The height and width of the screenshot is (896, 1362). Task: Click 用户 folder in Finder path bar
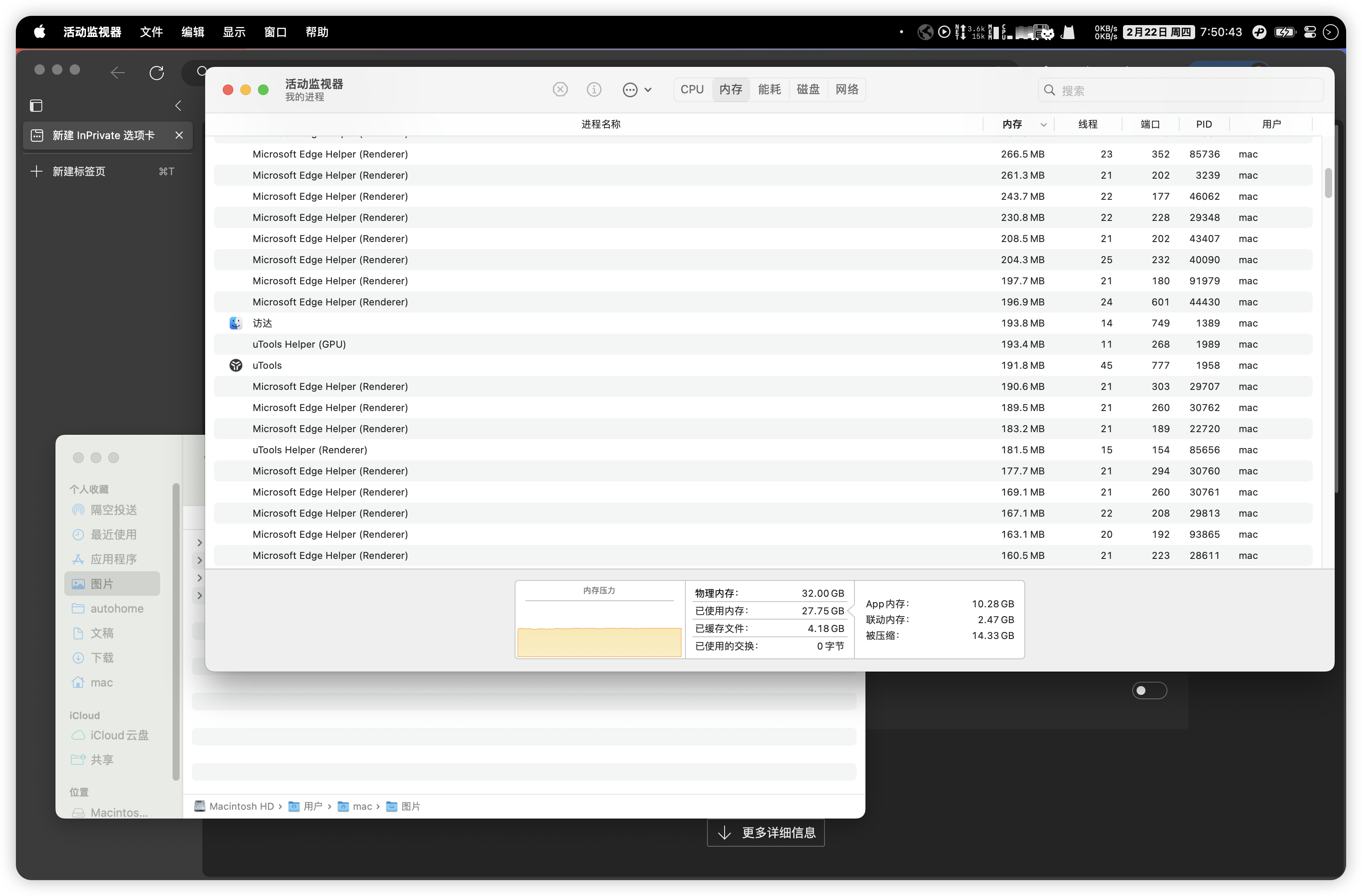tap(306, 806)
